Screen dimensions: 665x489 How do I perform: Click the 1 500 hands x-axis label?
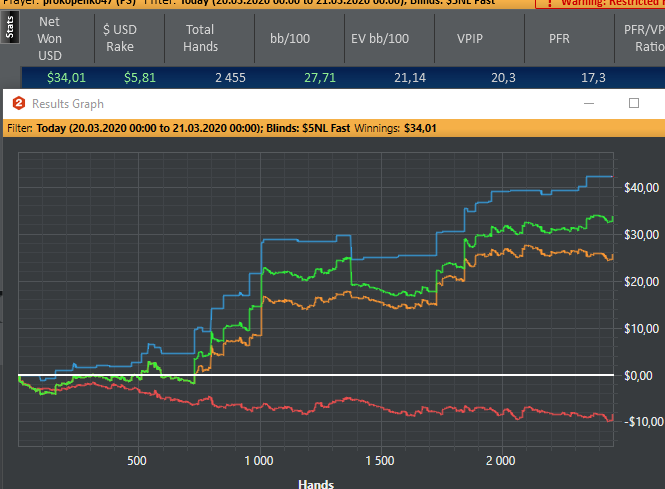380,461
